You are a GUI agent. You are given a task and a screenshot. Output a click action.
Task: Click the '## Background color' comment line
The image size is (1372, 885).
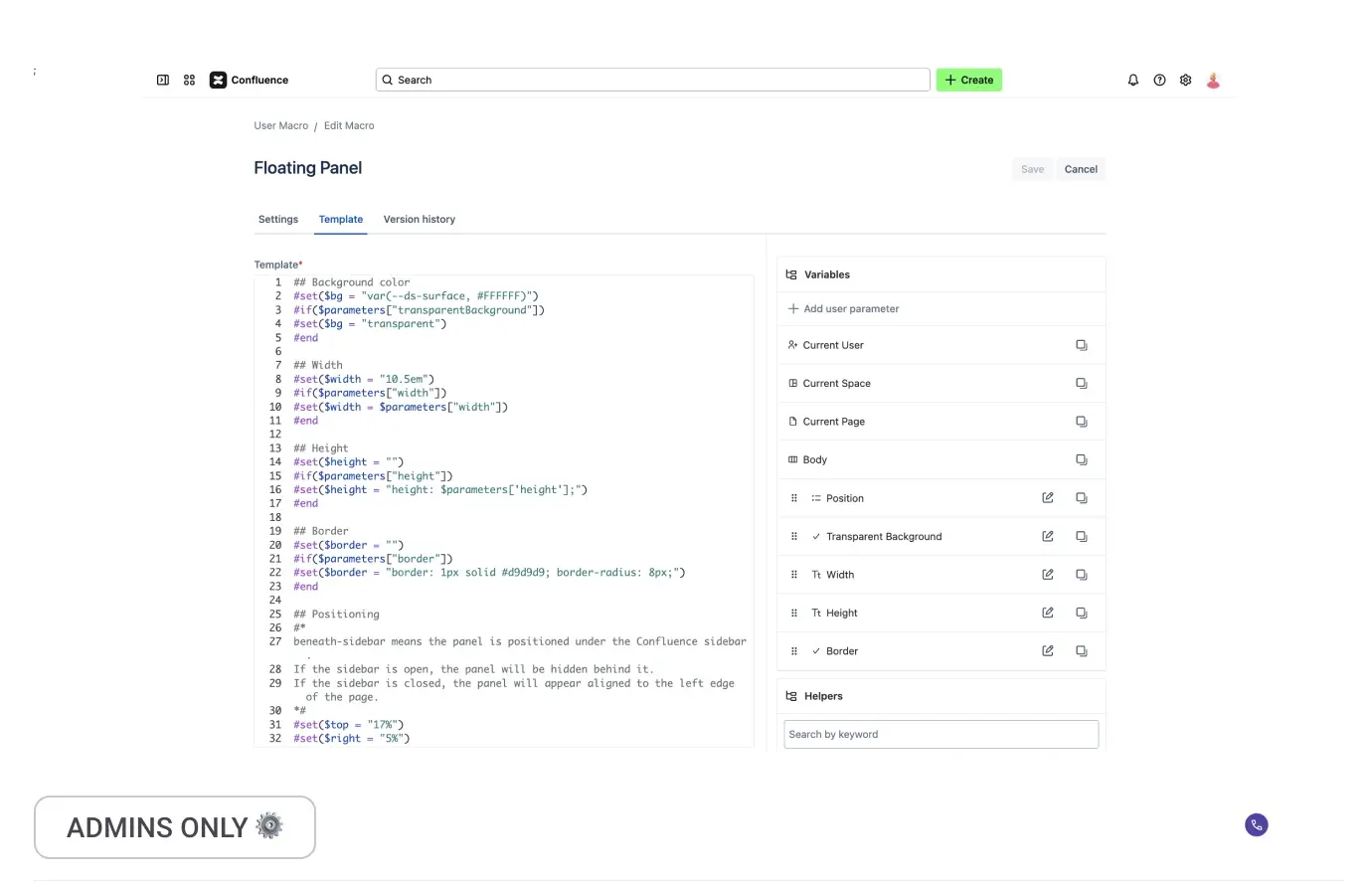pos(351,282)
